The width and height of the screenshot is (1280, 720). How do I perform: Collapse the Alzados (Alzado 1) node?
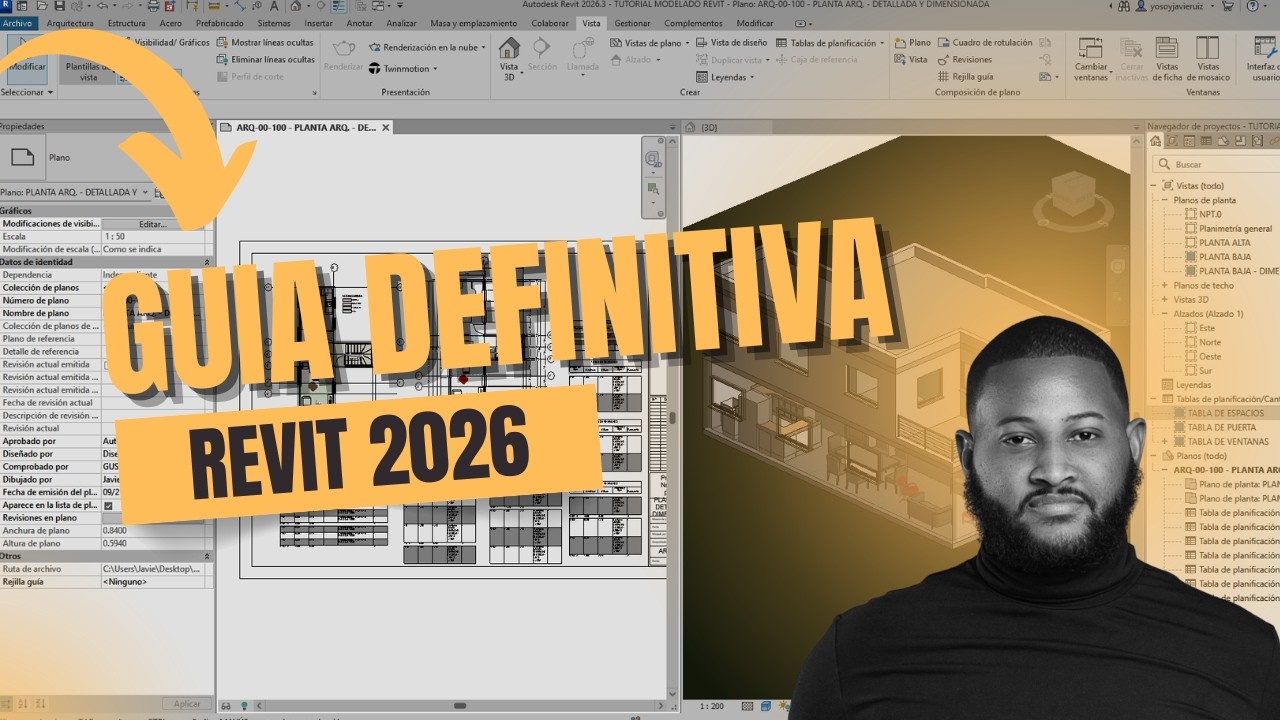pos(1164,313)
